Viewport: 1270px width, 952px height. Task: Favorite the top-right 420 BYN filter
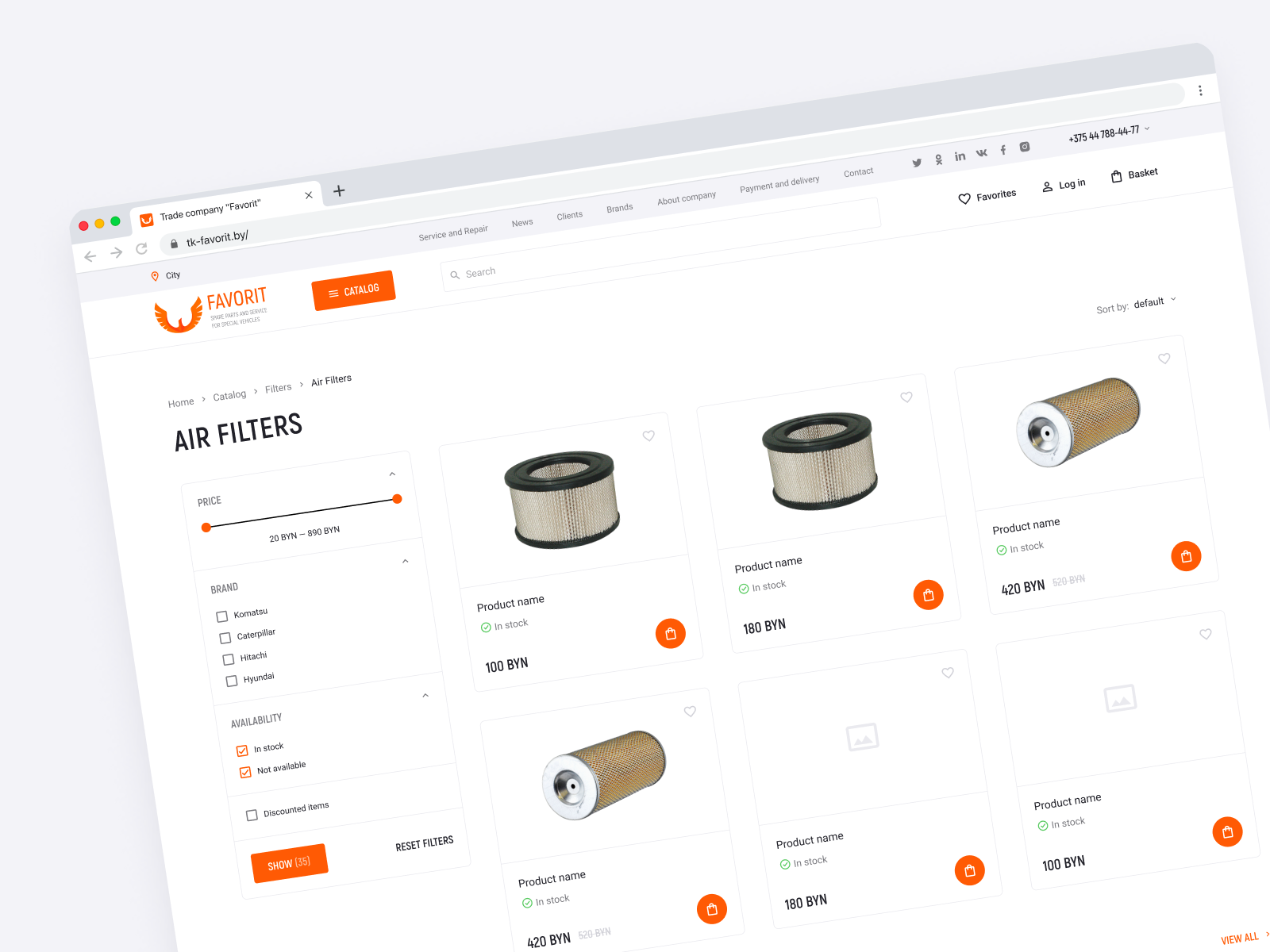tap(1164, 359)
